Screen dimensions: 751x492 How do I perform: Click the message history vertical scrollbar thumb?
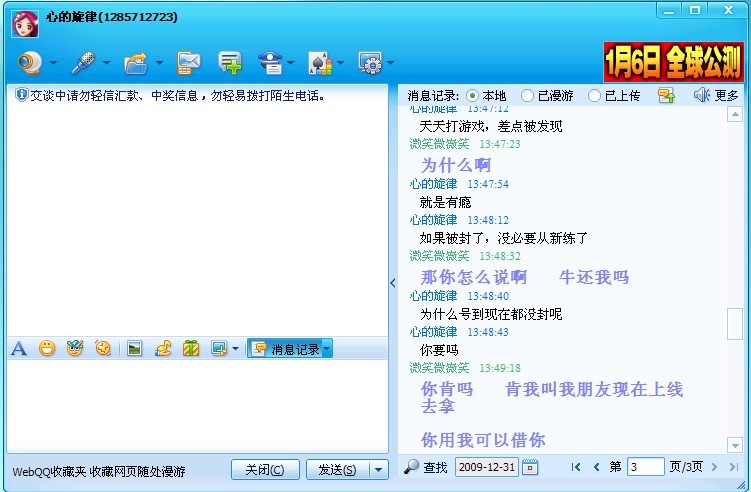coord(735,324)
